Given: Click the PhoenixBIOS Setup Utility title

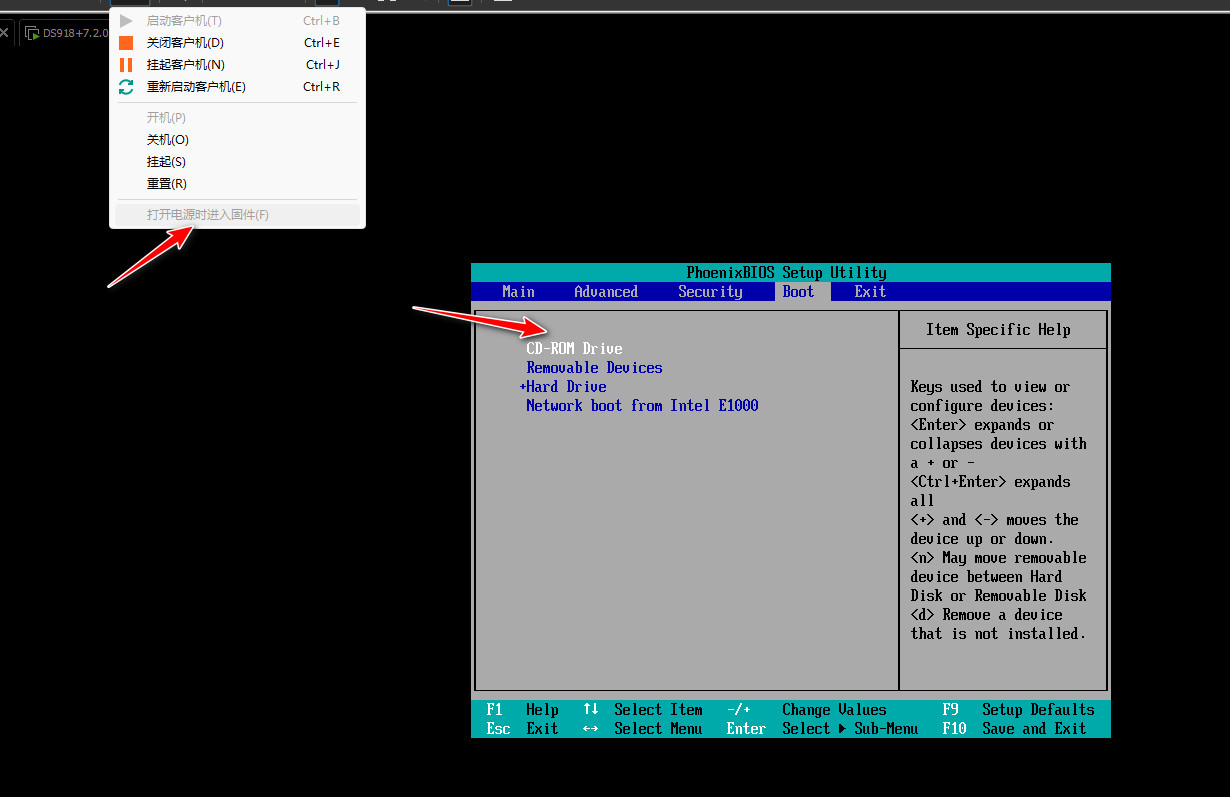Looking at the screenshot, I should 786,273.
